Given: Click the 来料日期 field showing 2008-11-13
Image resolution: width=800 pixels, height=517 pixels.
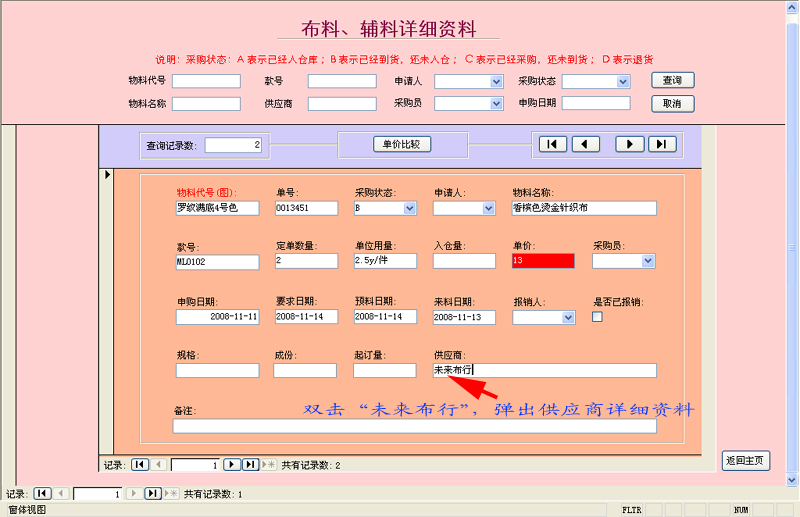Looking at the screenshot, I should point(464,317).
